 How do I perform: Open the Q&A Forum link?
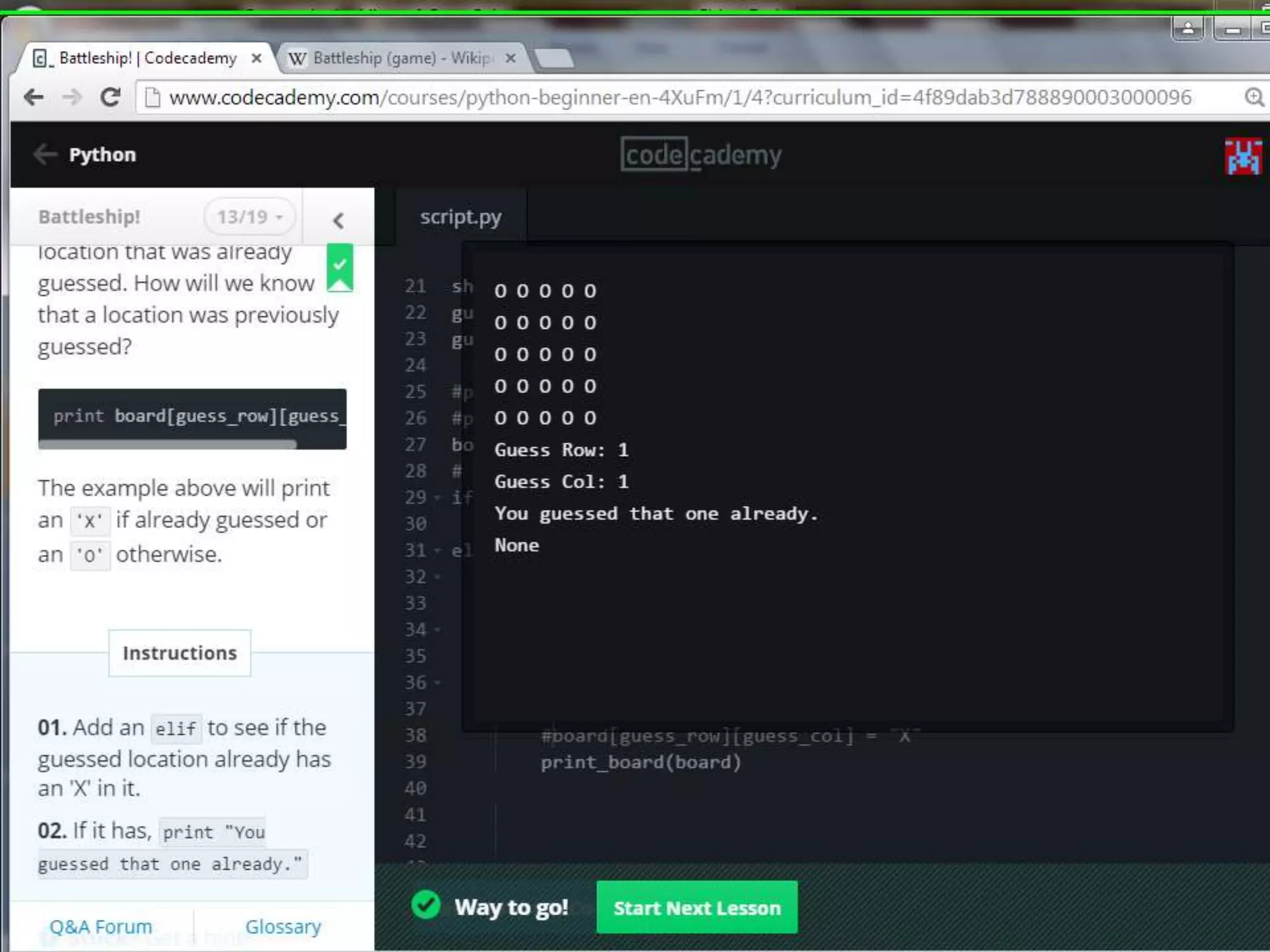(x=100, y=927)
